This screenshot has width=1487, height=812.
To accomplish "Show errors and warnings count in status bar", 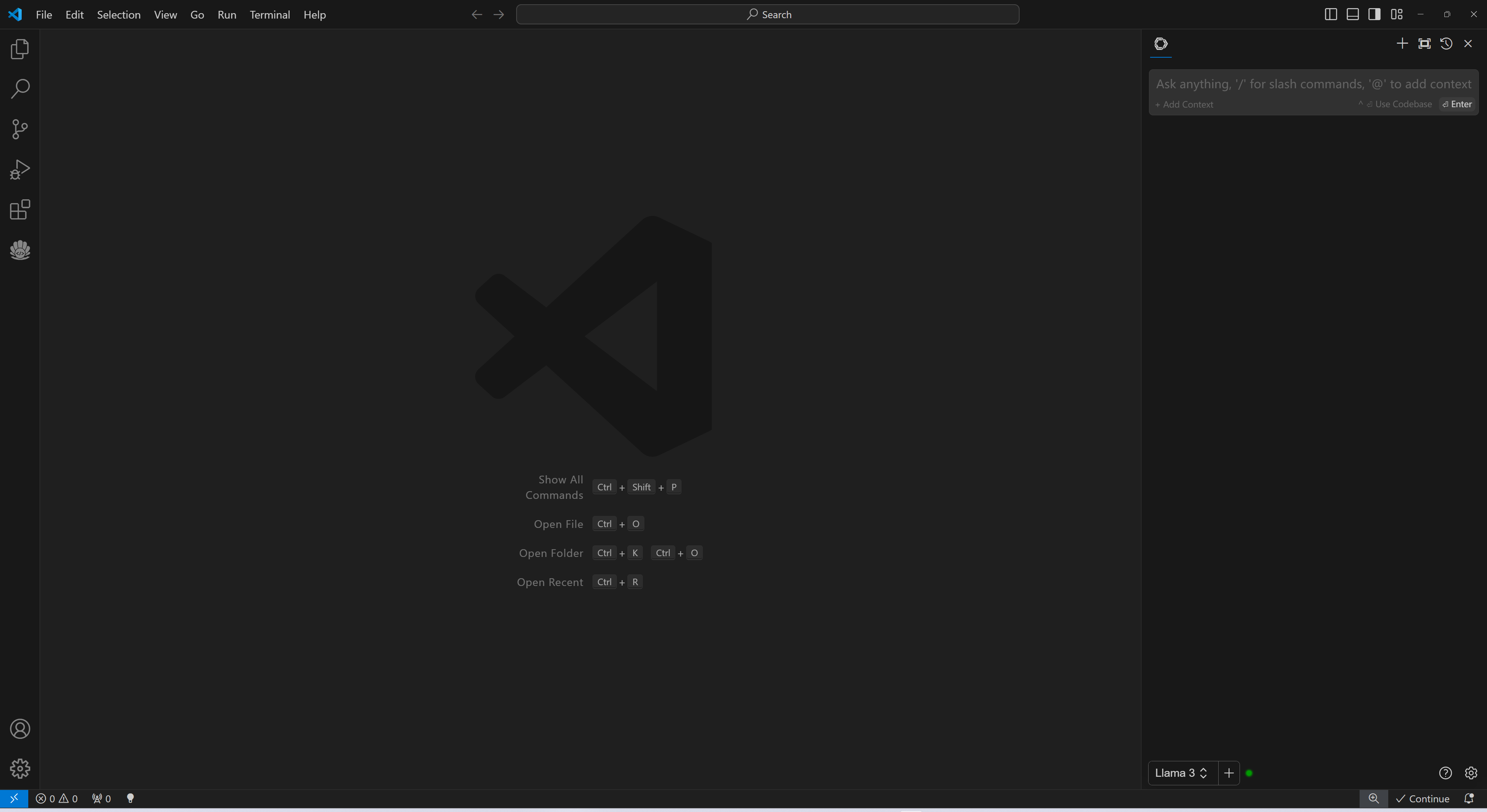I will pos(57,799).
